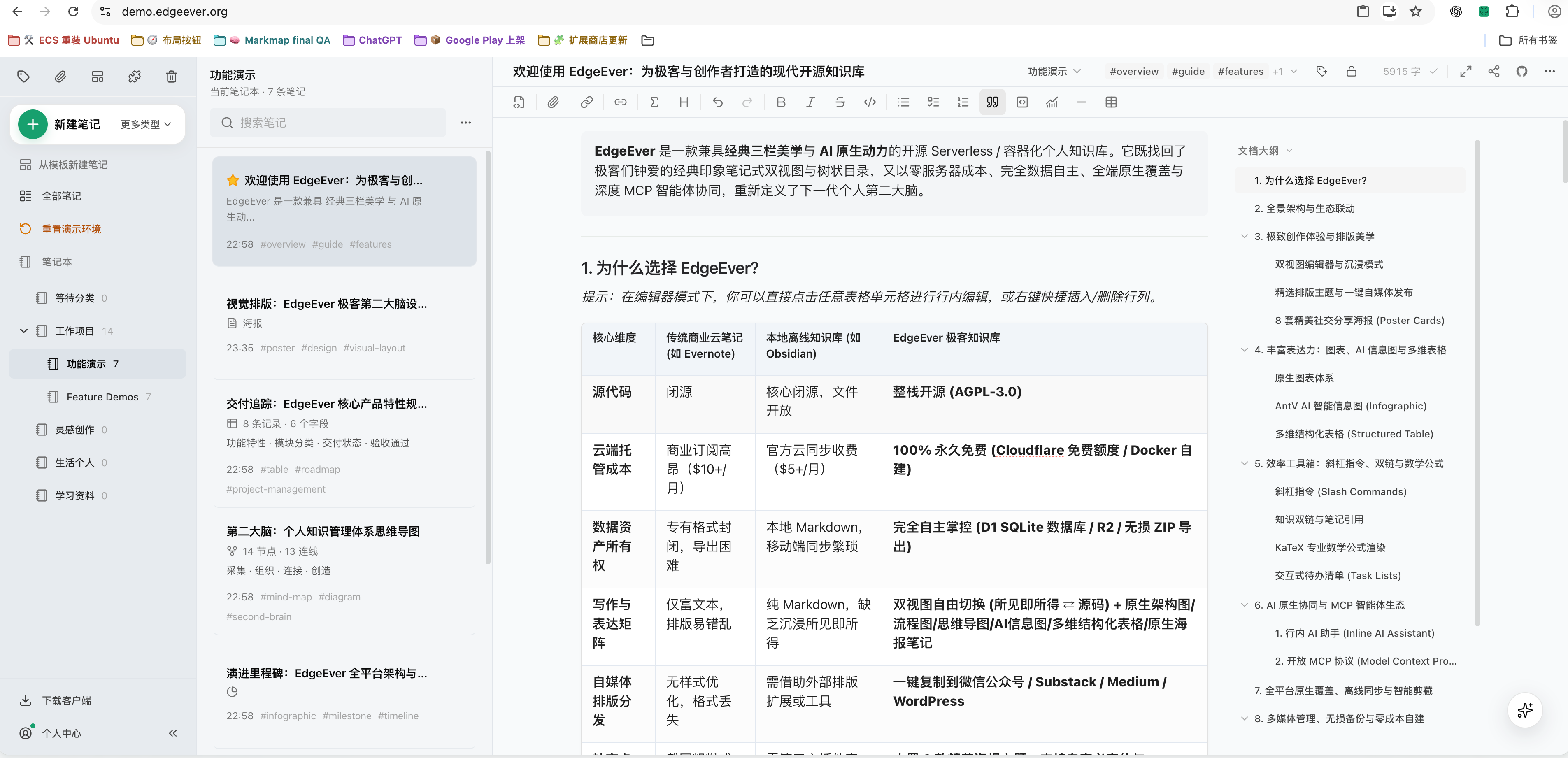This screenshot has width=1568, height=758.
Task: Insert a chart from toolbar
Action: pyautogui.click(x=1052, y=102)
